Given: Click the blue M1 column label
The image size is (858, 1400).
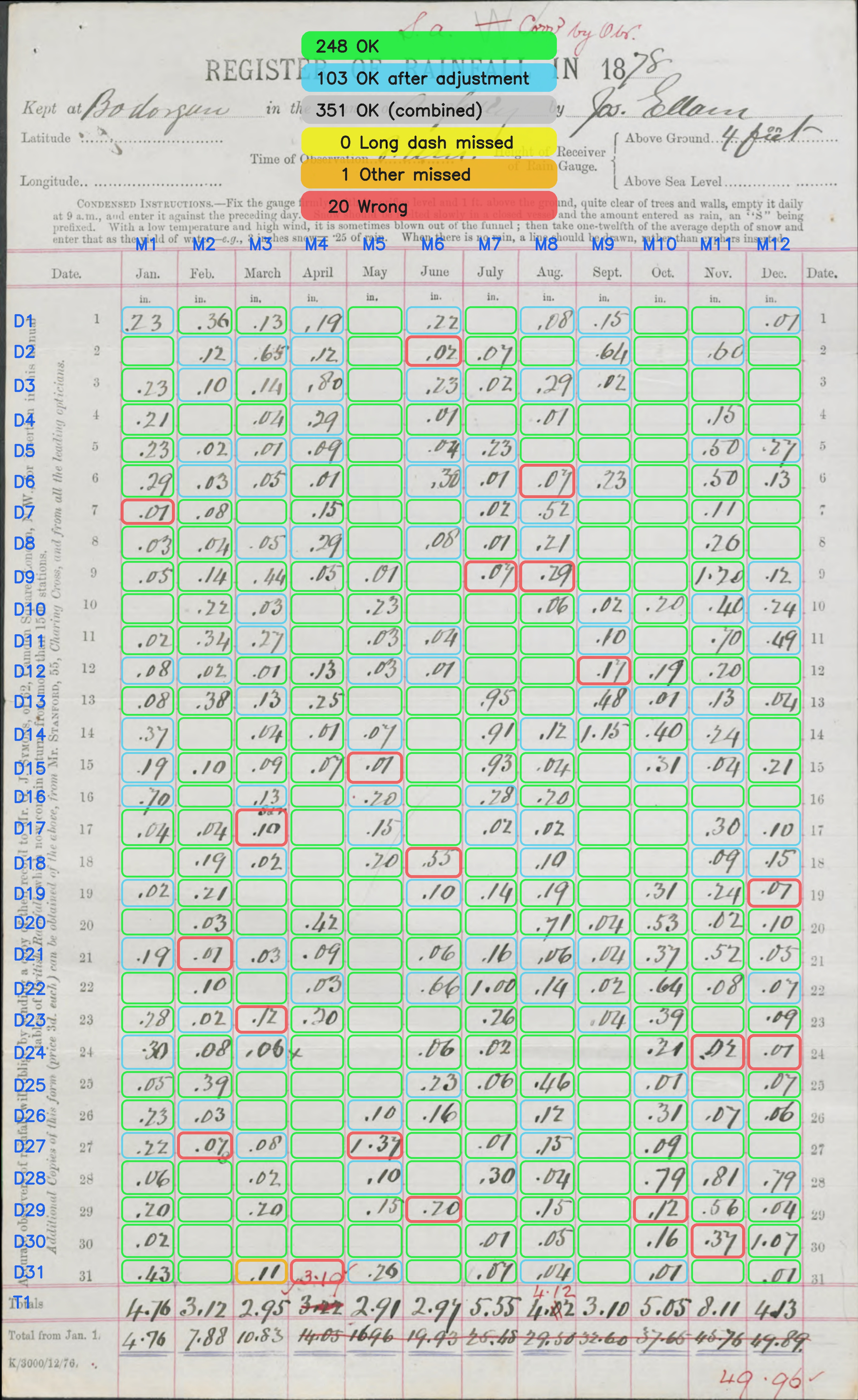Looking at the screenshot, I should pyautogui.click(x=146, y=244).
